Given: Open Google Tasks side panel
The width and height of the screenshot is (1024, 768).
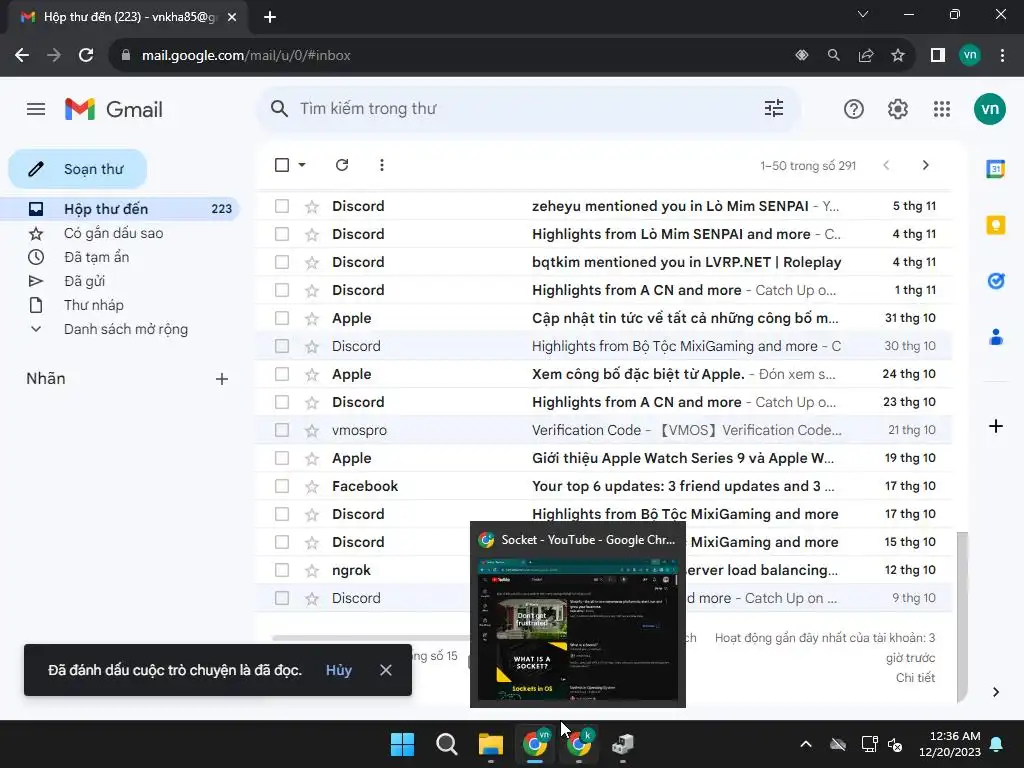Looking at the screenshot, I should [995, 281].
